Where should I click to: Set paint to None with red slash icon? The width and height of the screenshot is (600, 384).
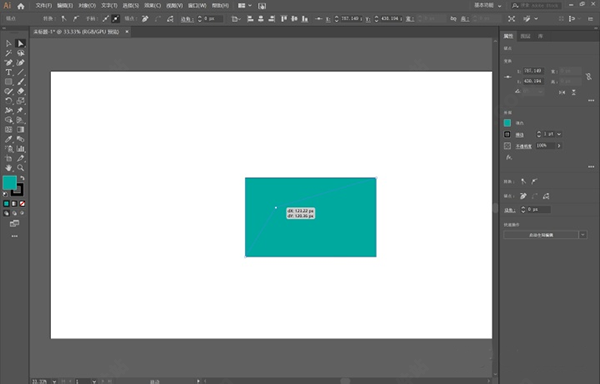tap(22, 204)
